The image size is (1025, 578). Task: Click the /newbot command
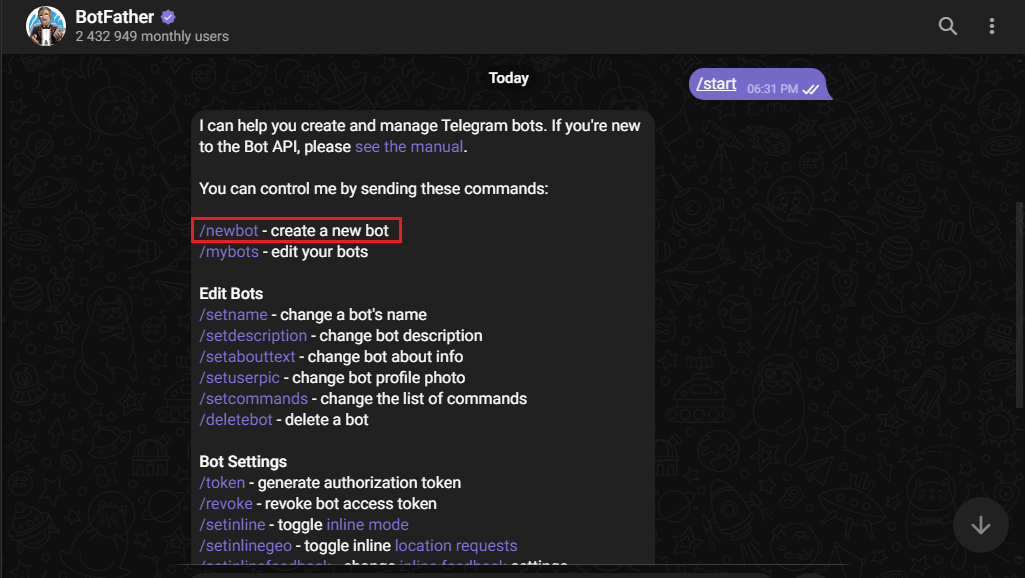(229, 231)
